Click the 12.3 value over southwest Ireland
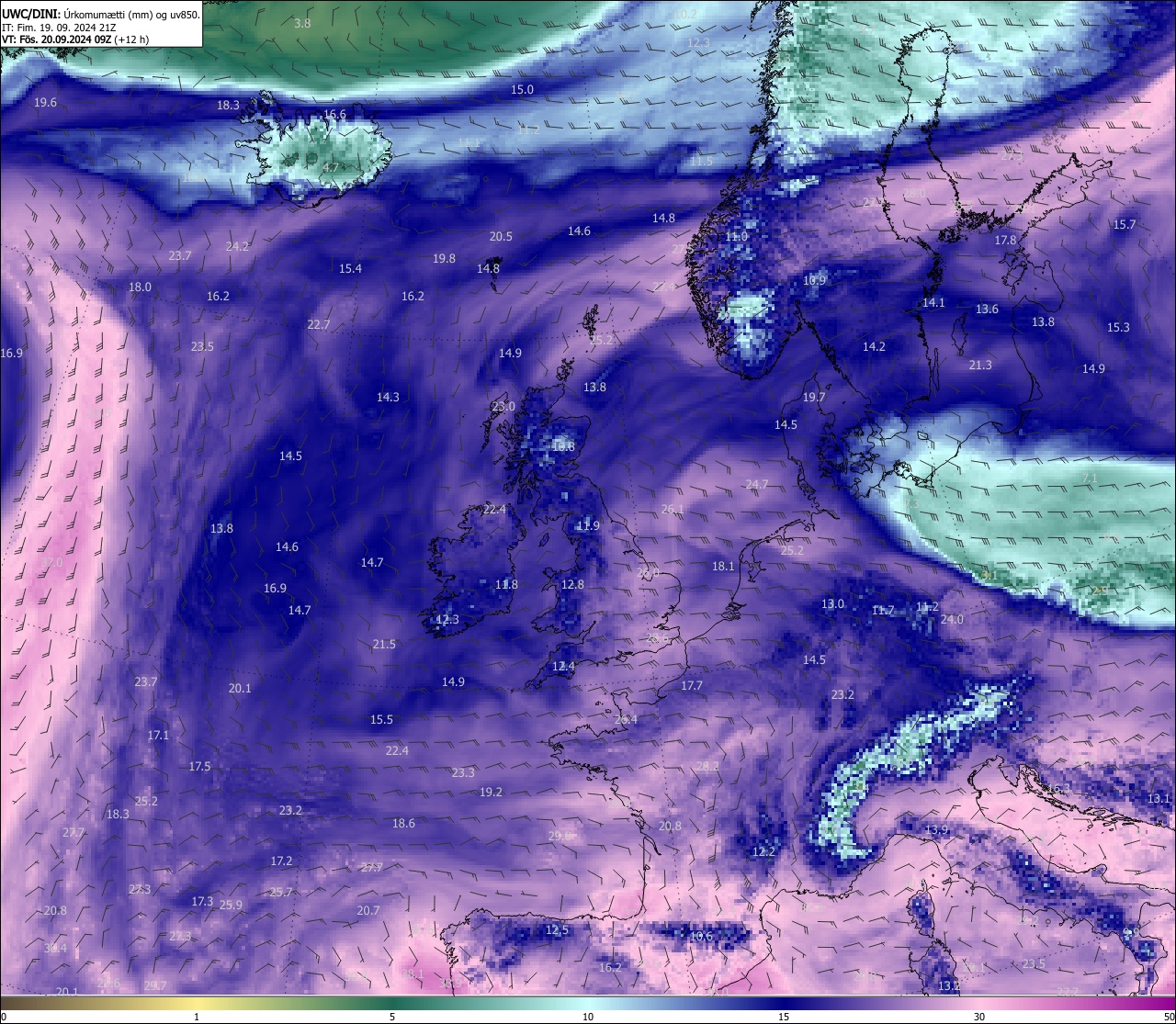The width and height of the screenshot is (1176, 1024). (x=447, y=619)
